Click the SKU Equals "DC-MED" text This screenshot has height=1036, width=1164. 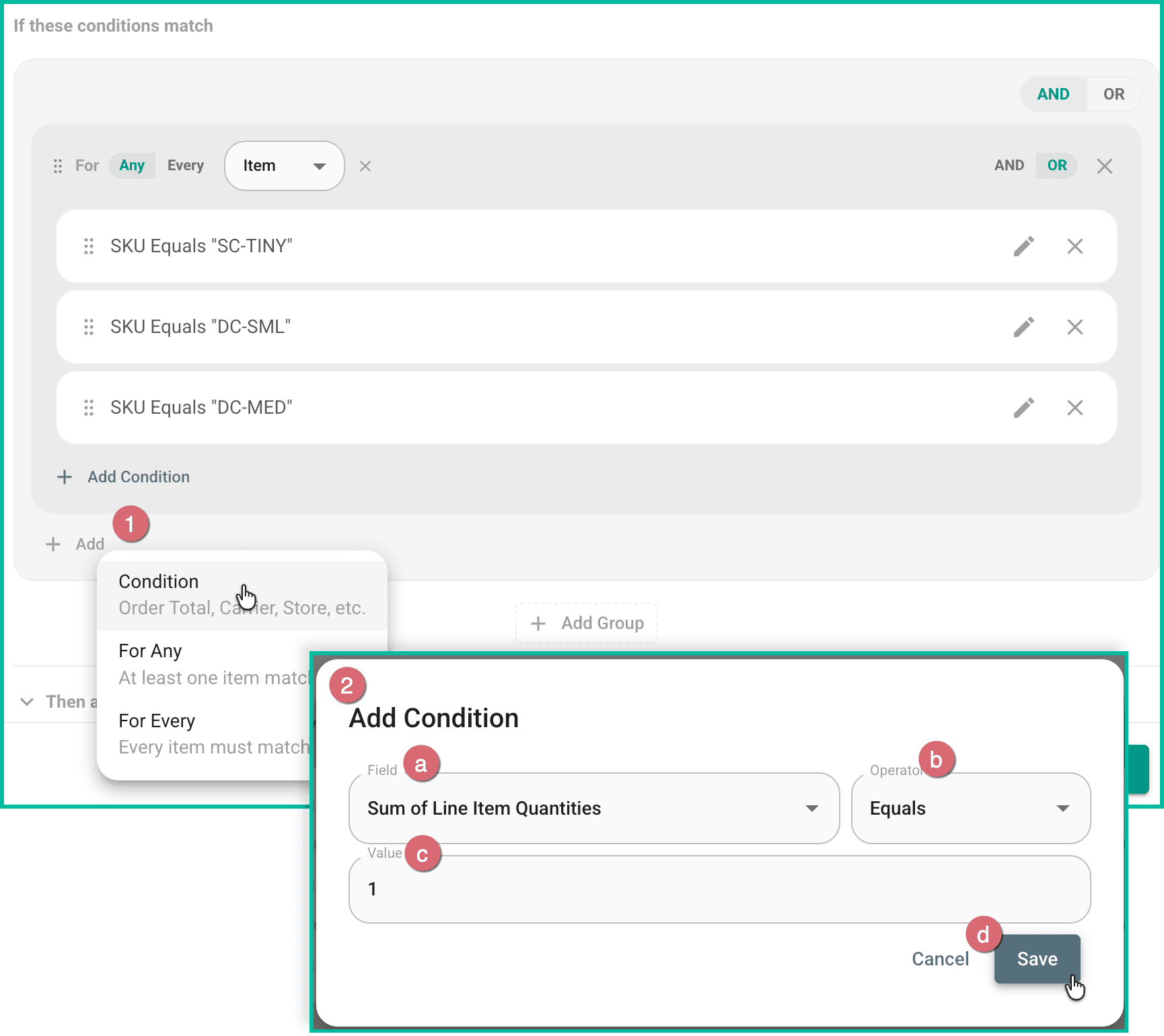click(x=201, y=408)
